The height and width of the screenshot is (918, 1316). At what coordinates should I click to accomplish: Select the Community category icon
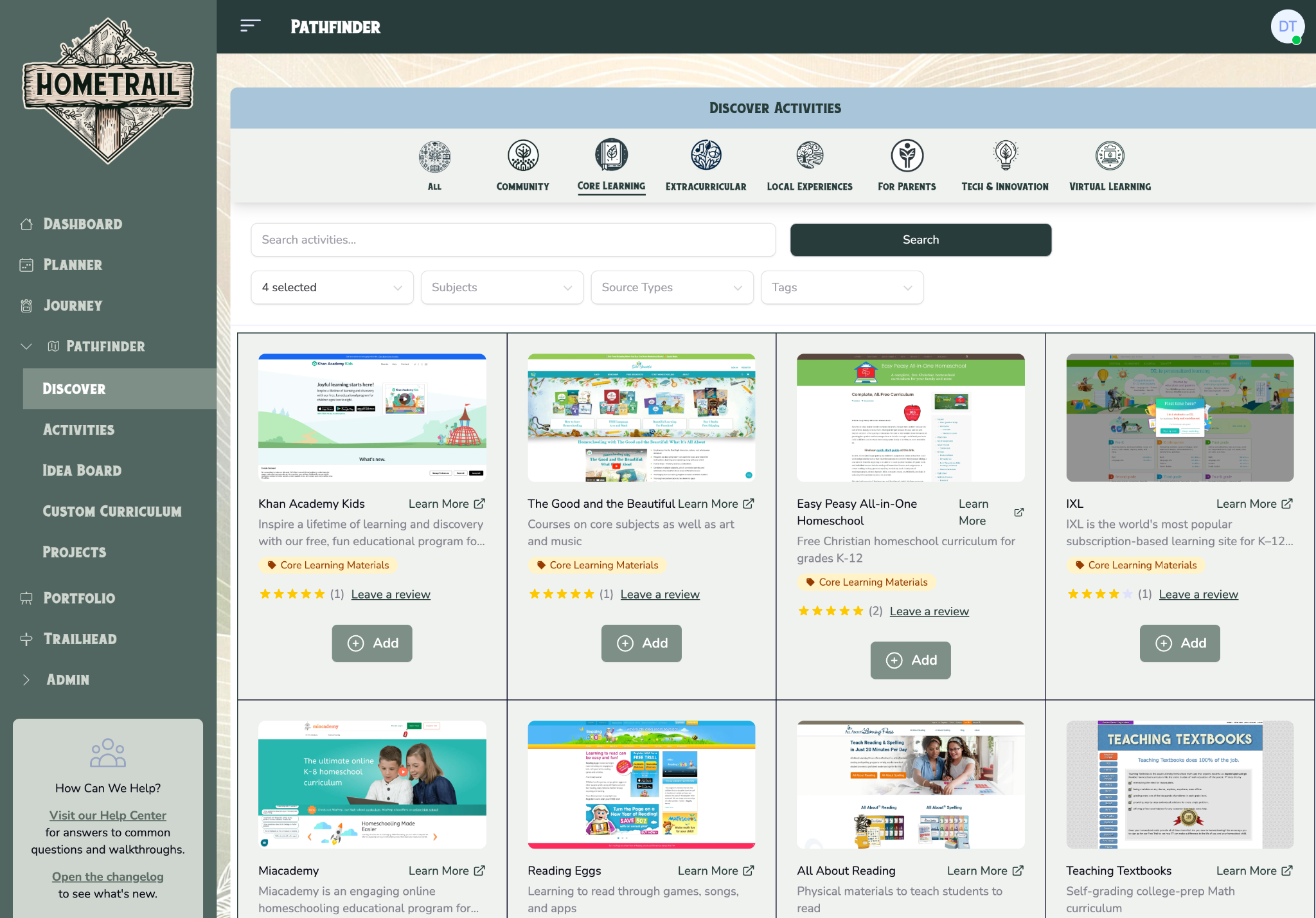[x=523, y=156]
